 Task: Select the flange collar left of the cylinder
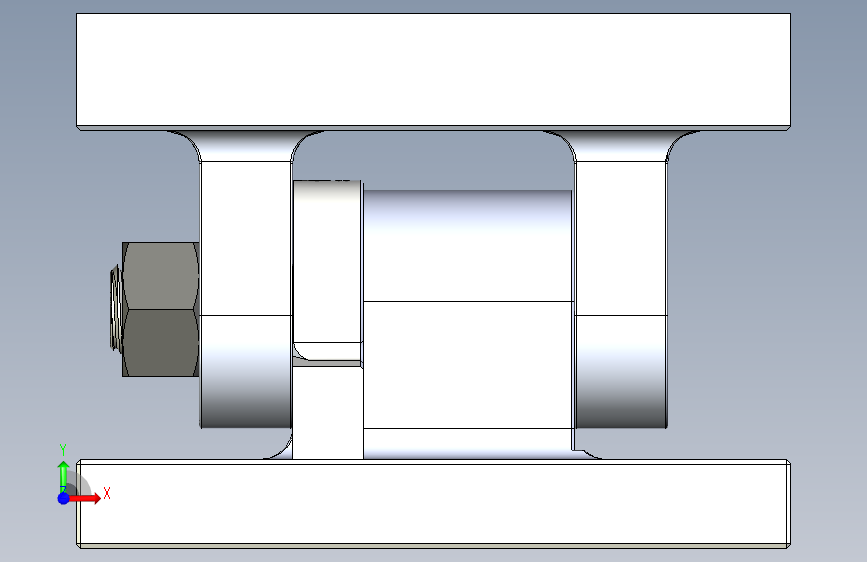[x=327, y=268]
